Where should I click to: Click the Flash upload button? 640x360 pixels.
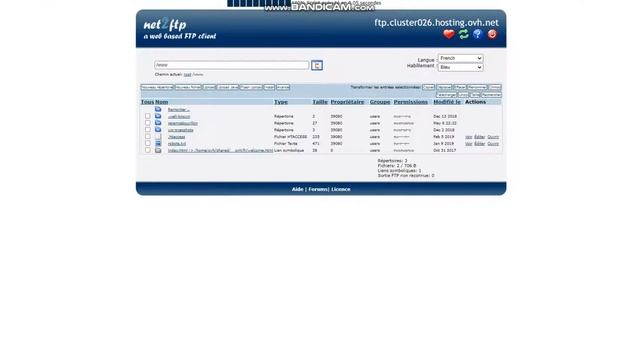(251, 87)
